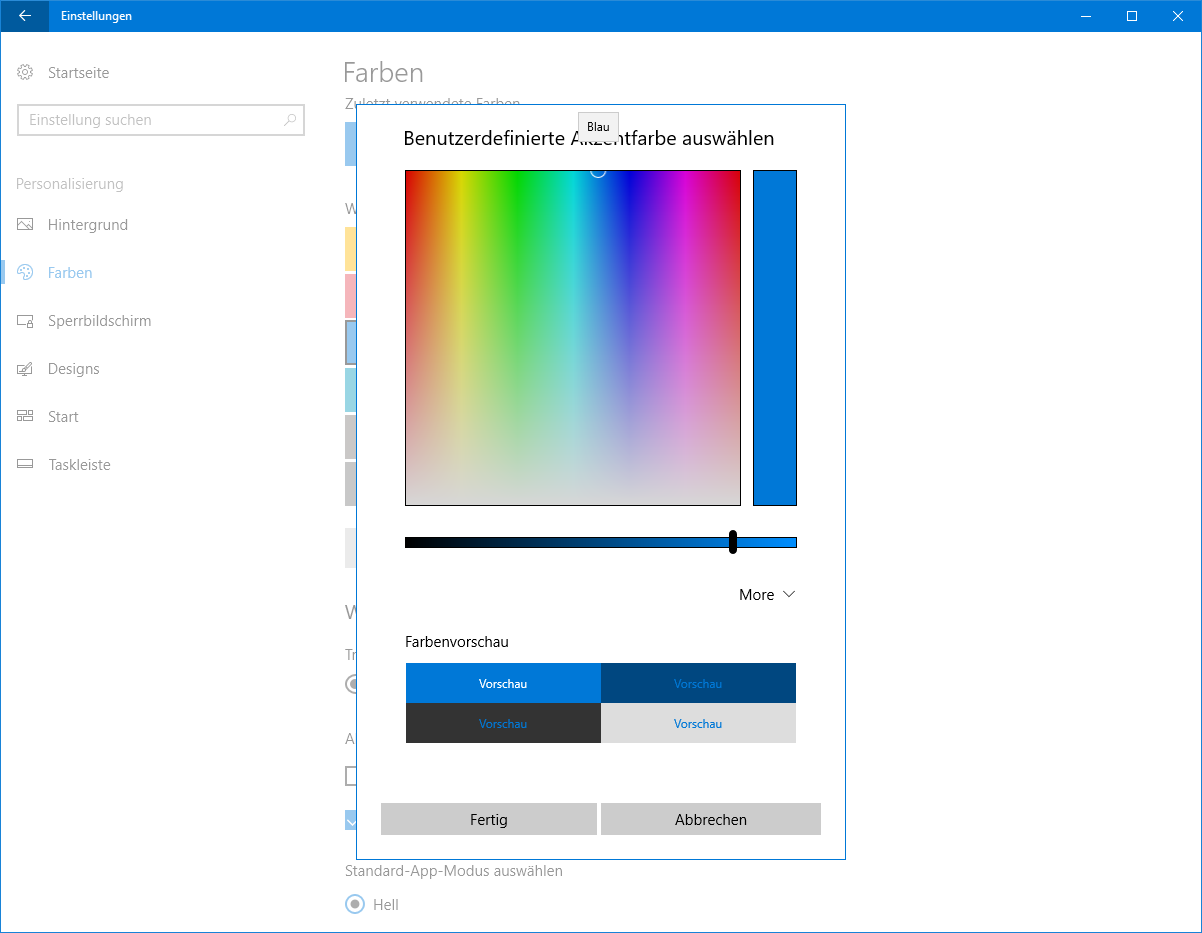The image size is (1202, 933).
Task: Click the Farbenvorschau label
Action: click(x=457, y=642)
